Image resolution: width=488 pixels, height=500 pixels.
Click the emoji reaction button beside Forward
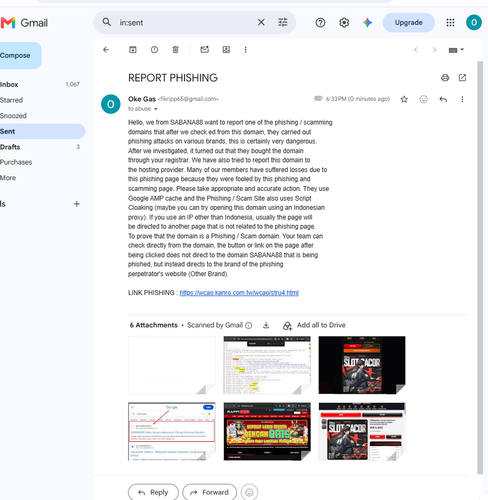coord(249,492)
